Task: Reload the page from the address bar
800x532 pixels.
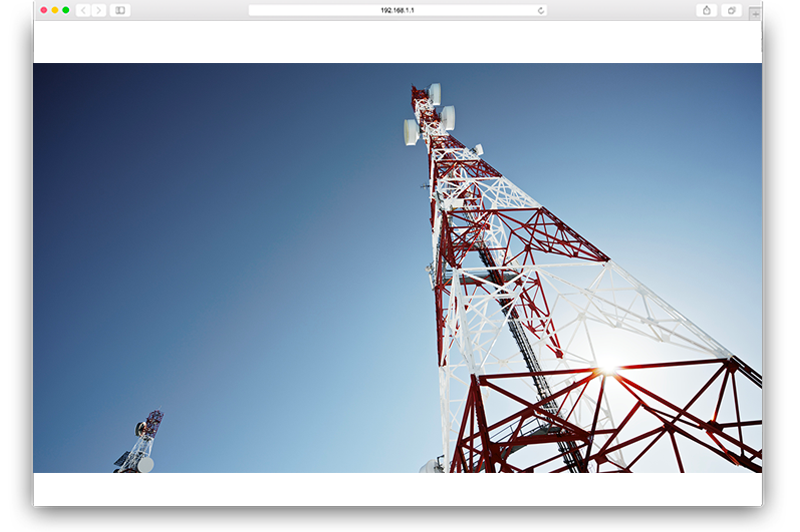Action: (541, 10)
